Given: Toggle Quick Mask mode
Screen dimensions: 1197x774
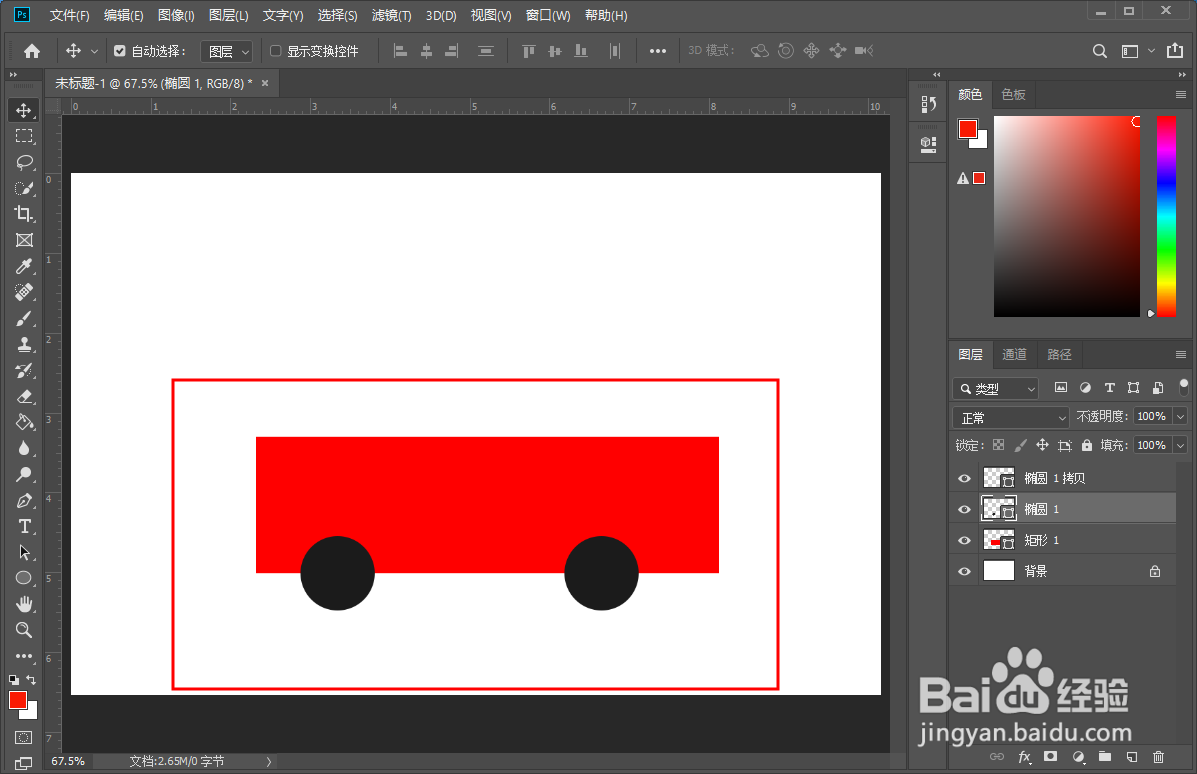Looking at the screenshot, I should click(x=24, y=737).
